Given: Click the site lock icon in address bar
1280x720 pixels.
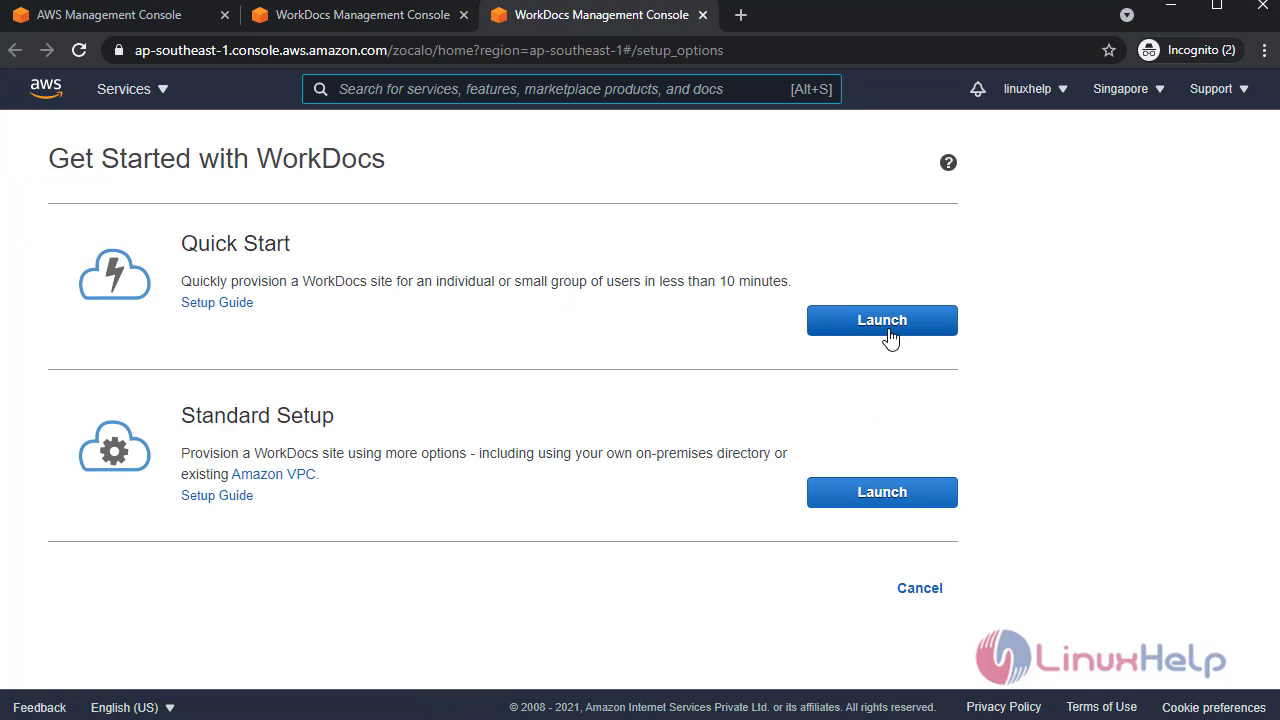Looking at the screenshot, I should [x=119, y=50].
